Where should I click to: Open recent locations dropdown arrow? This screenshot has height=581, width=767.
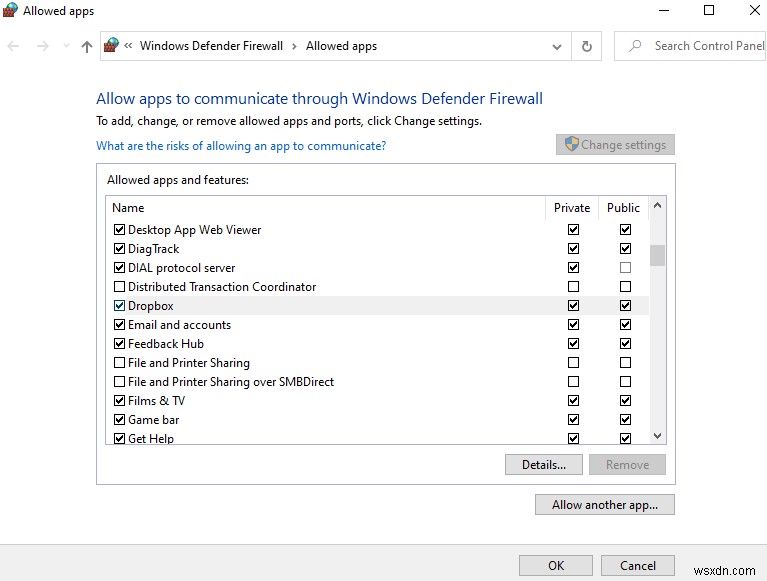click(x=67, y=46)
